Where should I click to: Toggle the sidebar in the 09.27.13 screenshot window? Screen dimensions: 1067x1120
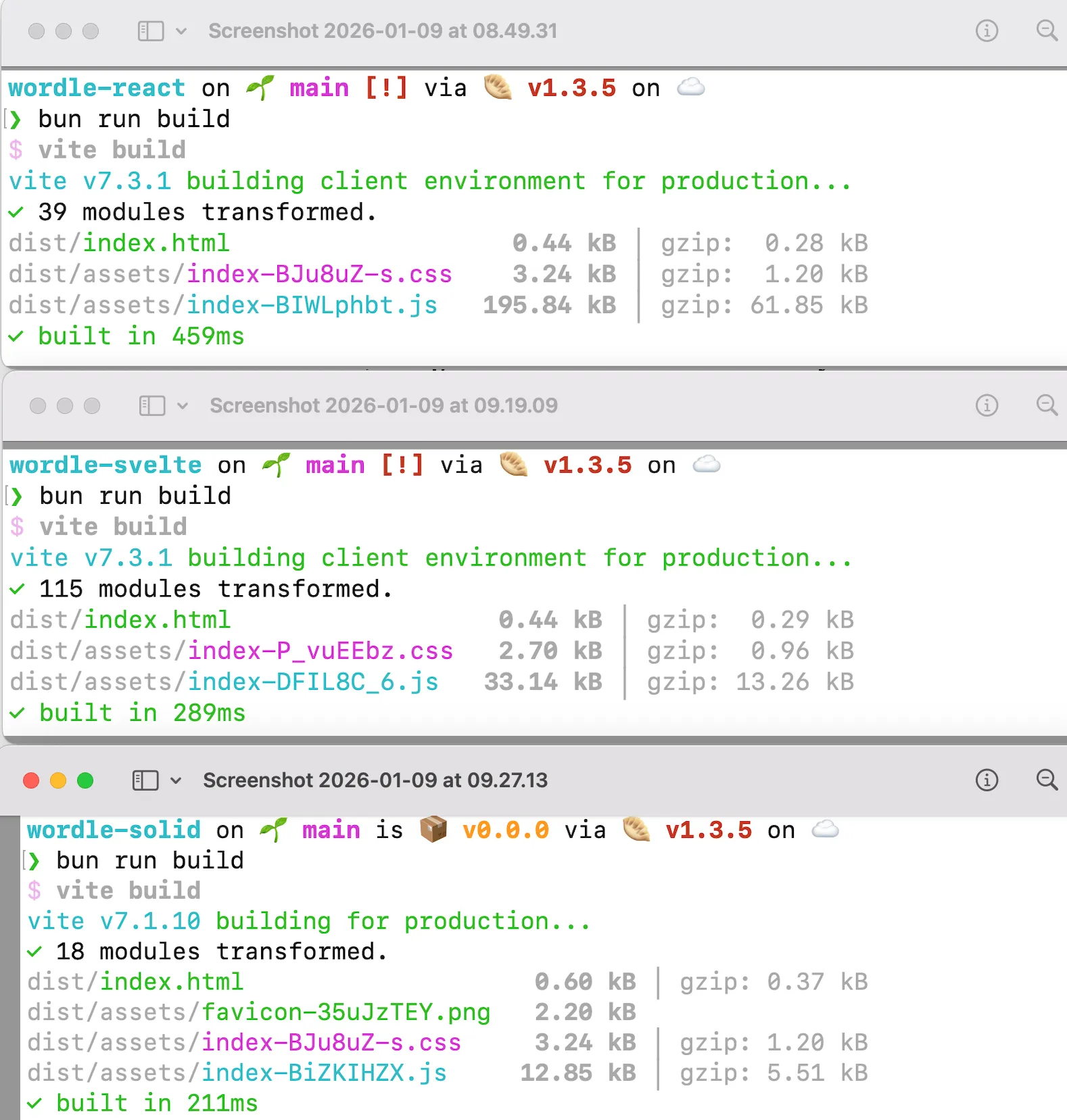click(145, 780)
